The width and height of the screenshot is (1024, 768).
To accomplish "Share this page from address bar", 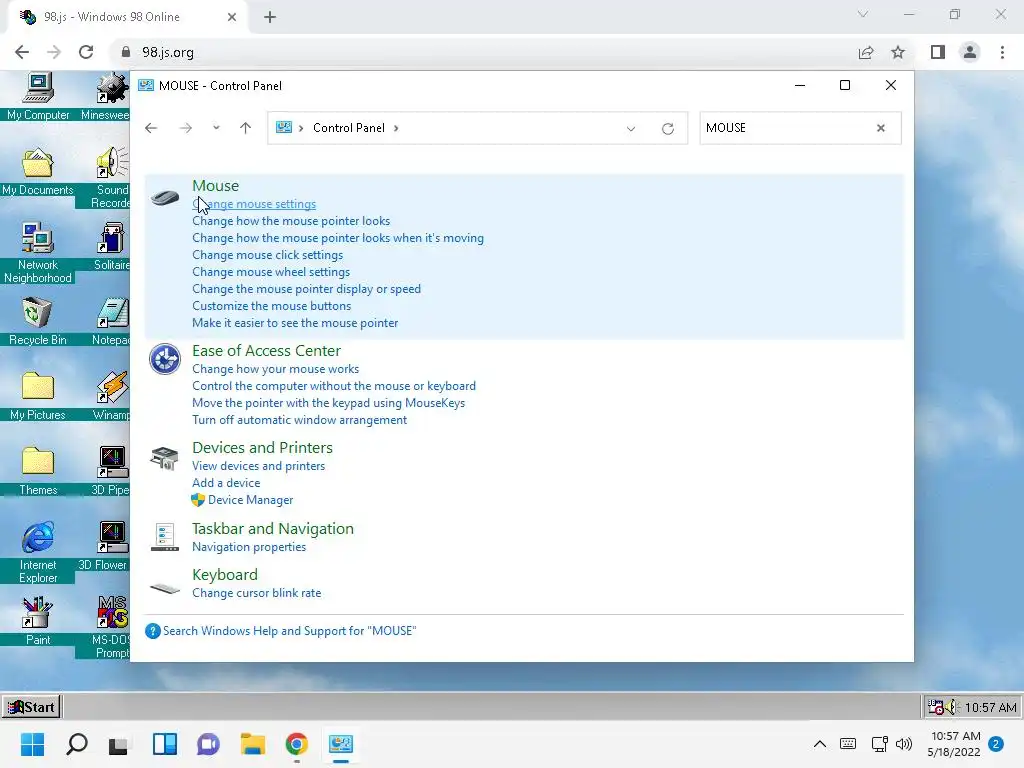I will coord(866,52).
